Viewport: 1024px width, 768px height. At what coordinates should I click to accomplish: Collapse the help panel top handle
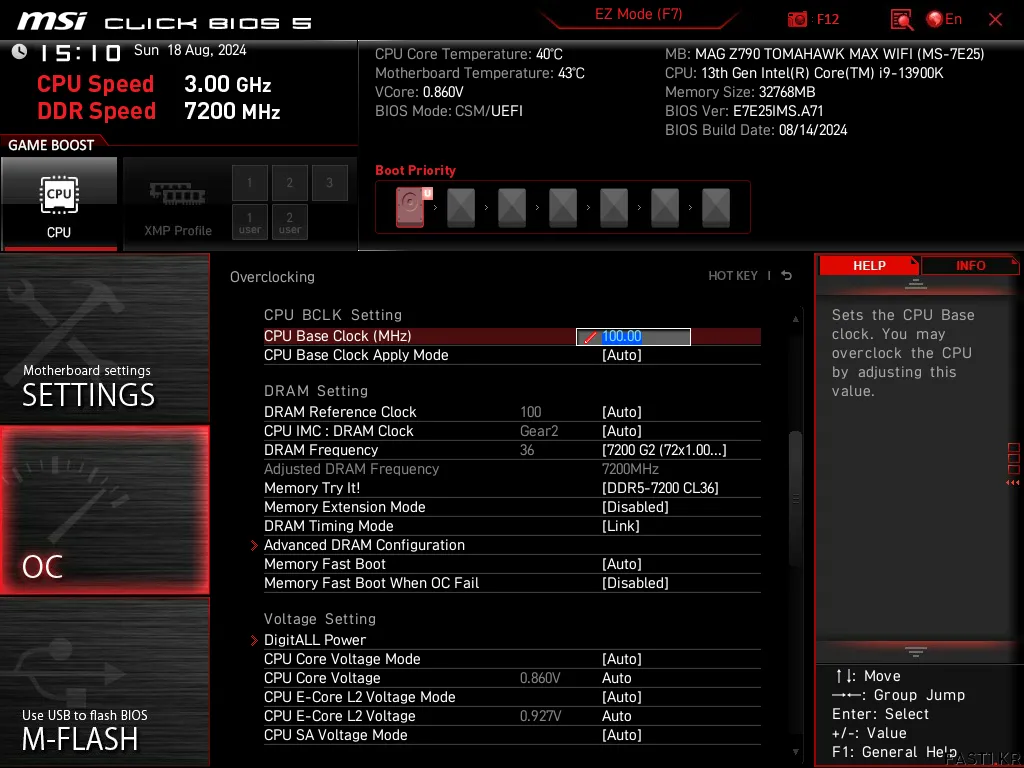click(916, 283)
